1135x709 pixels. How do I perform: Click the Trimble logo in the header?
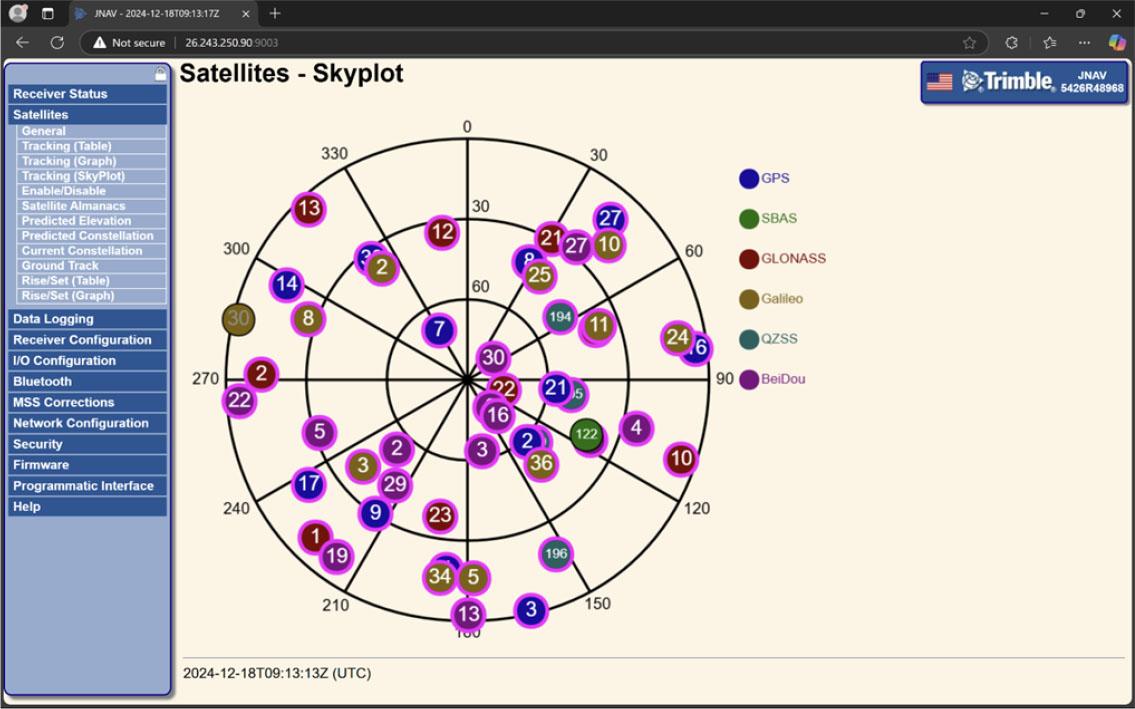(x=1007, y=82)
